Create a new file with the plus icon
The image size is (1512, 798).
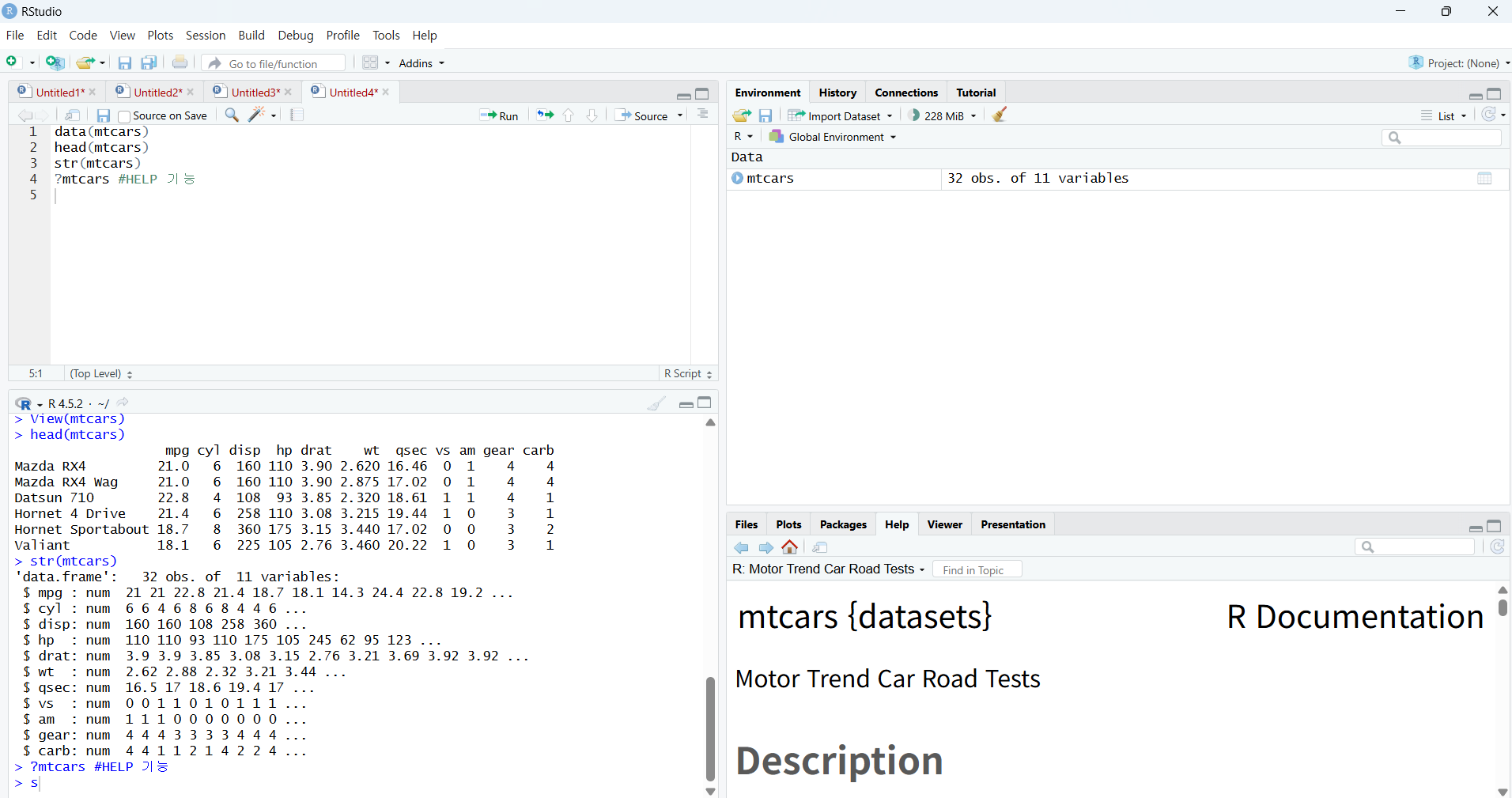[12, 62]
